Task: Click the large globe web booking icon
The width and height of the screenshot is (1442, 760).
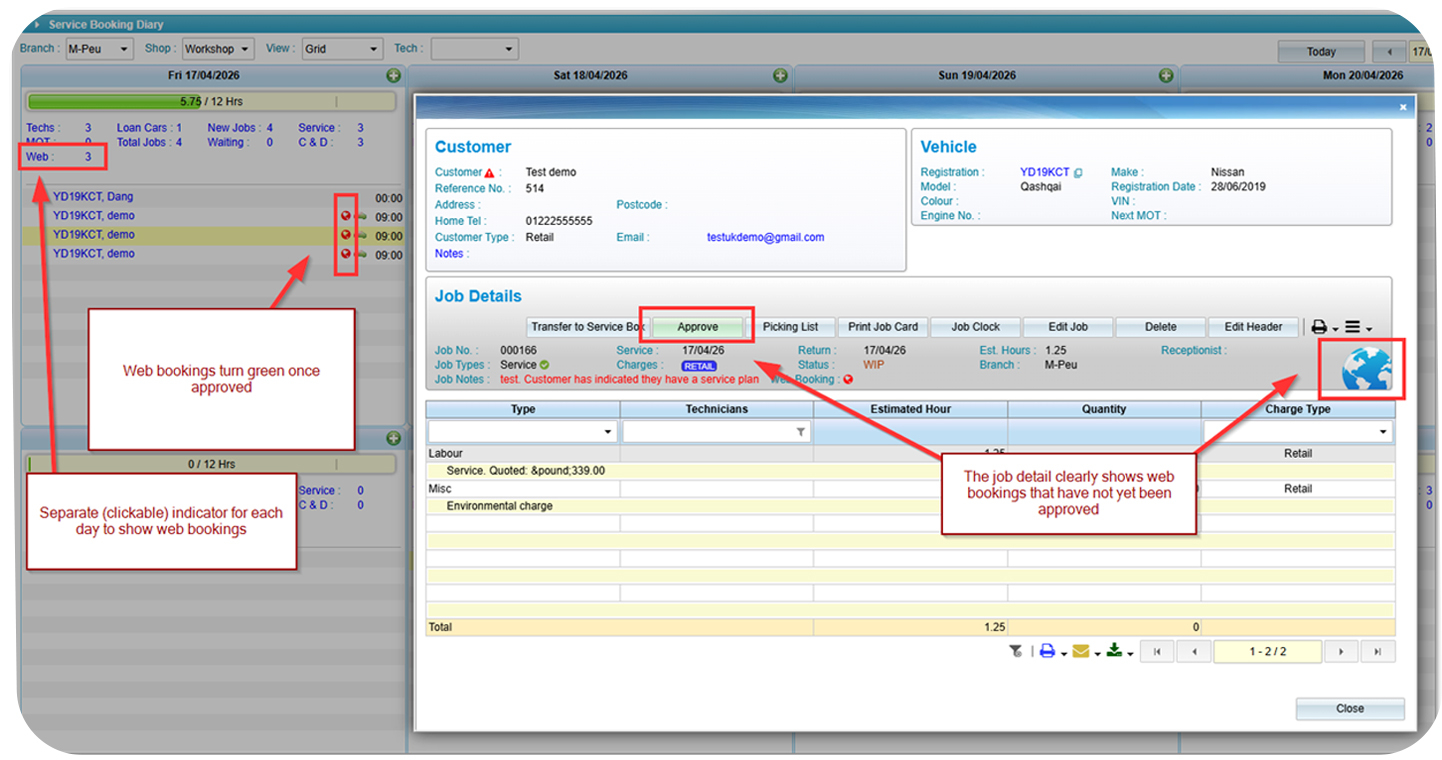Action: 1366,370
